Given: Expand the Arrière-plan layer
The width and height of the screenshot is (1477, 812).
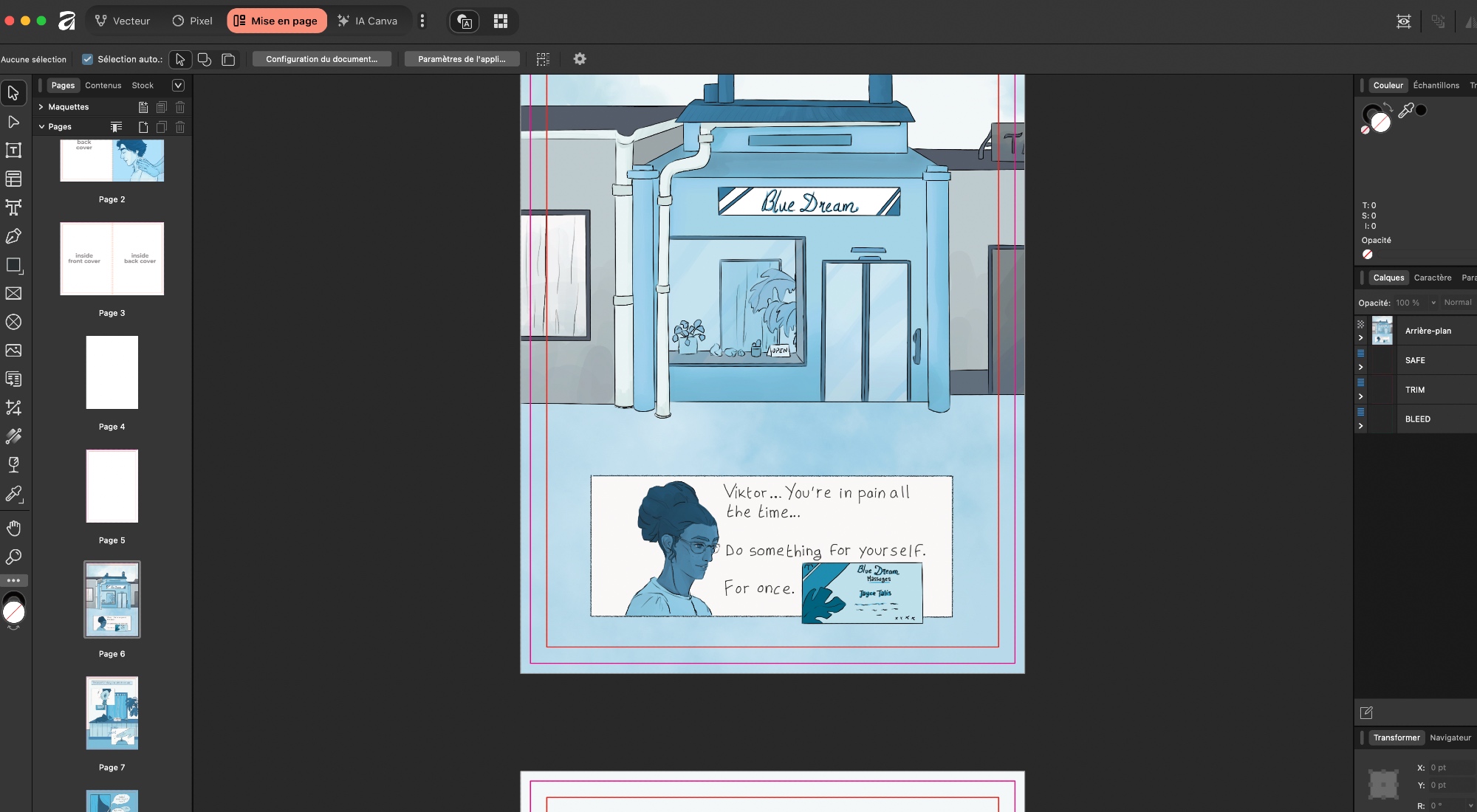Looking at the screenshot, I should [x=1360, y=338].
